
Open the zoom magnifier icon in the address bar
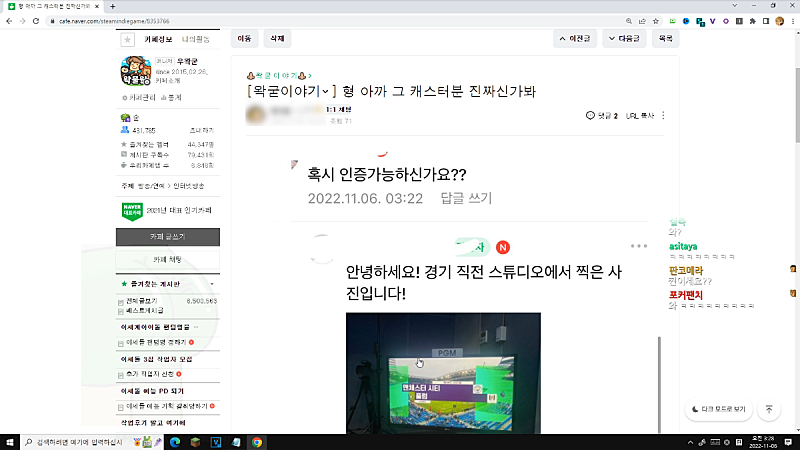click(x=629, y=21)
